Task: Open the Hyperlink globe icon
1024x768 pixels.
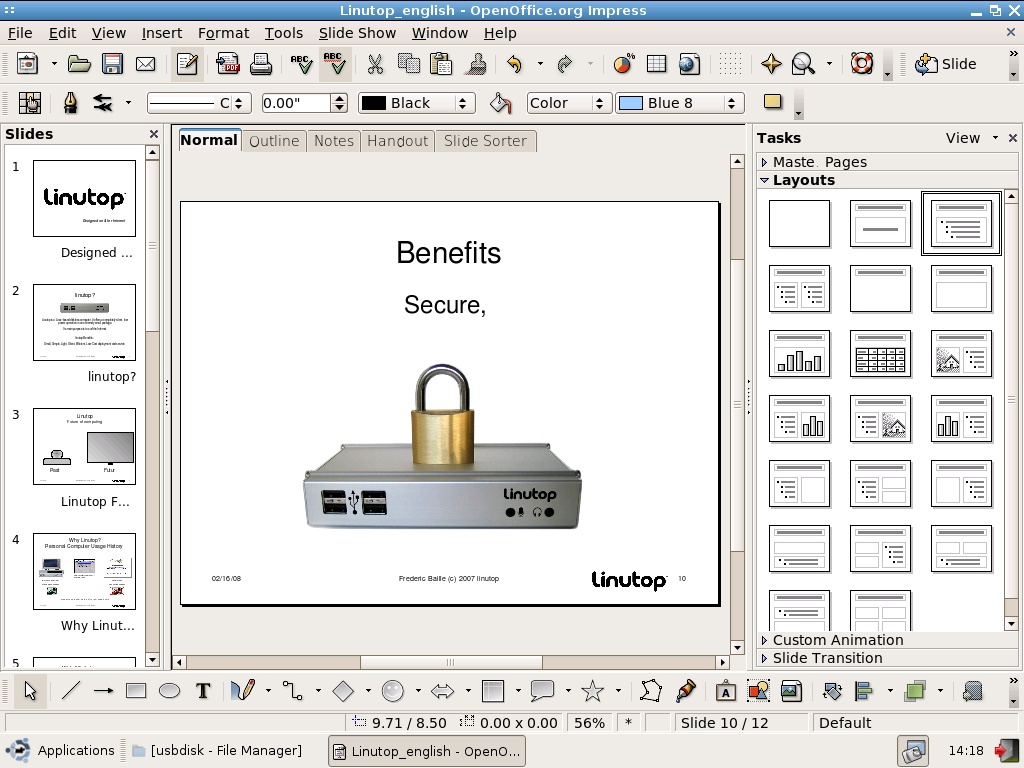Action: point(689,64)
